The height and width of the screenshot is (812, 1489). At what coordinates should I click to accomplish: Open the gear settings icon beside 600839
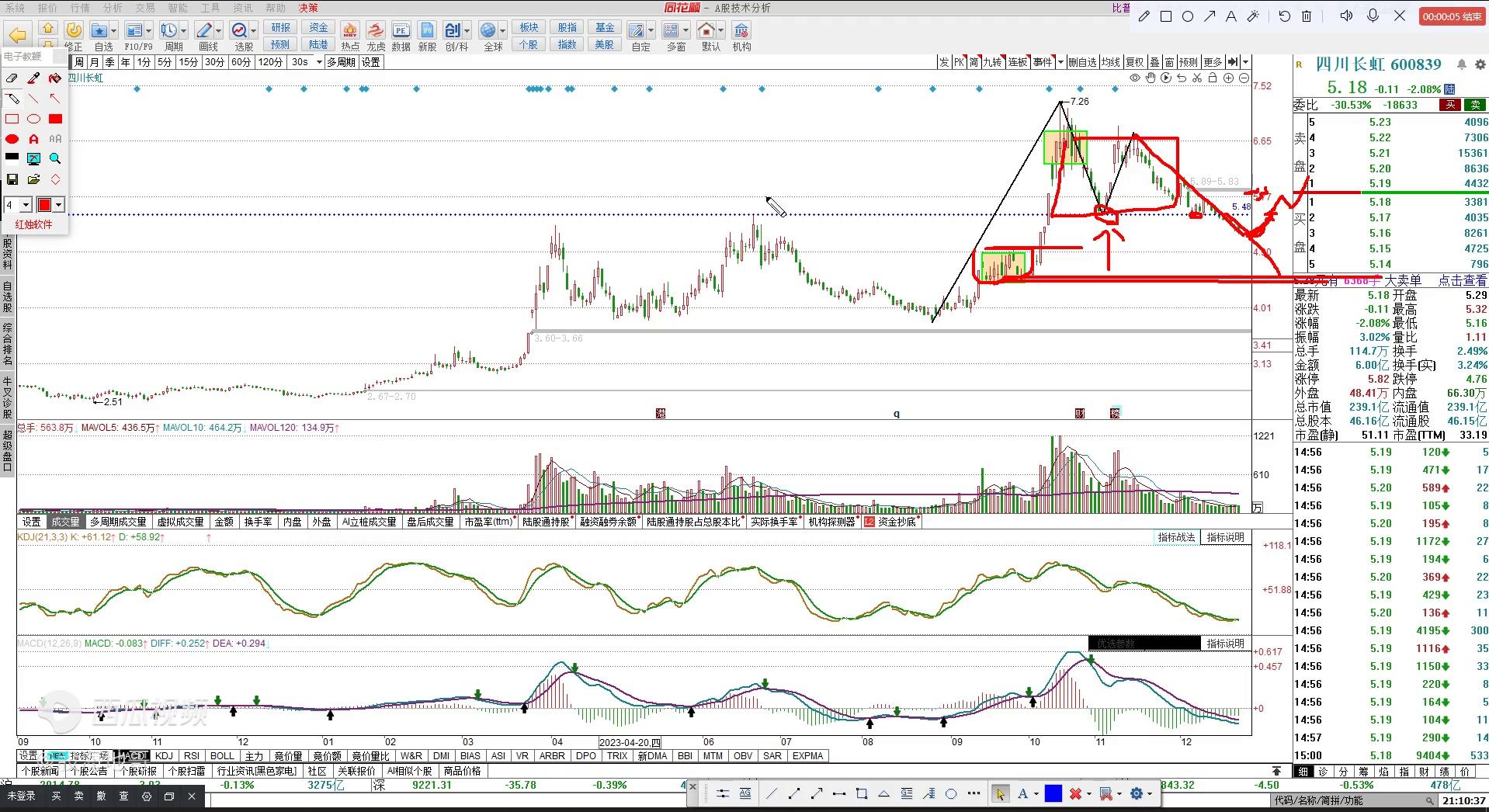1479,64
